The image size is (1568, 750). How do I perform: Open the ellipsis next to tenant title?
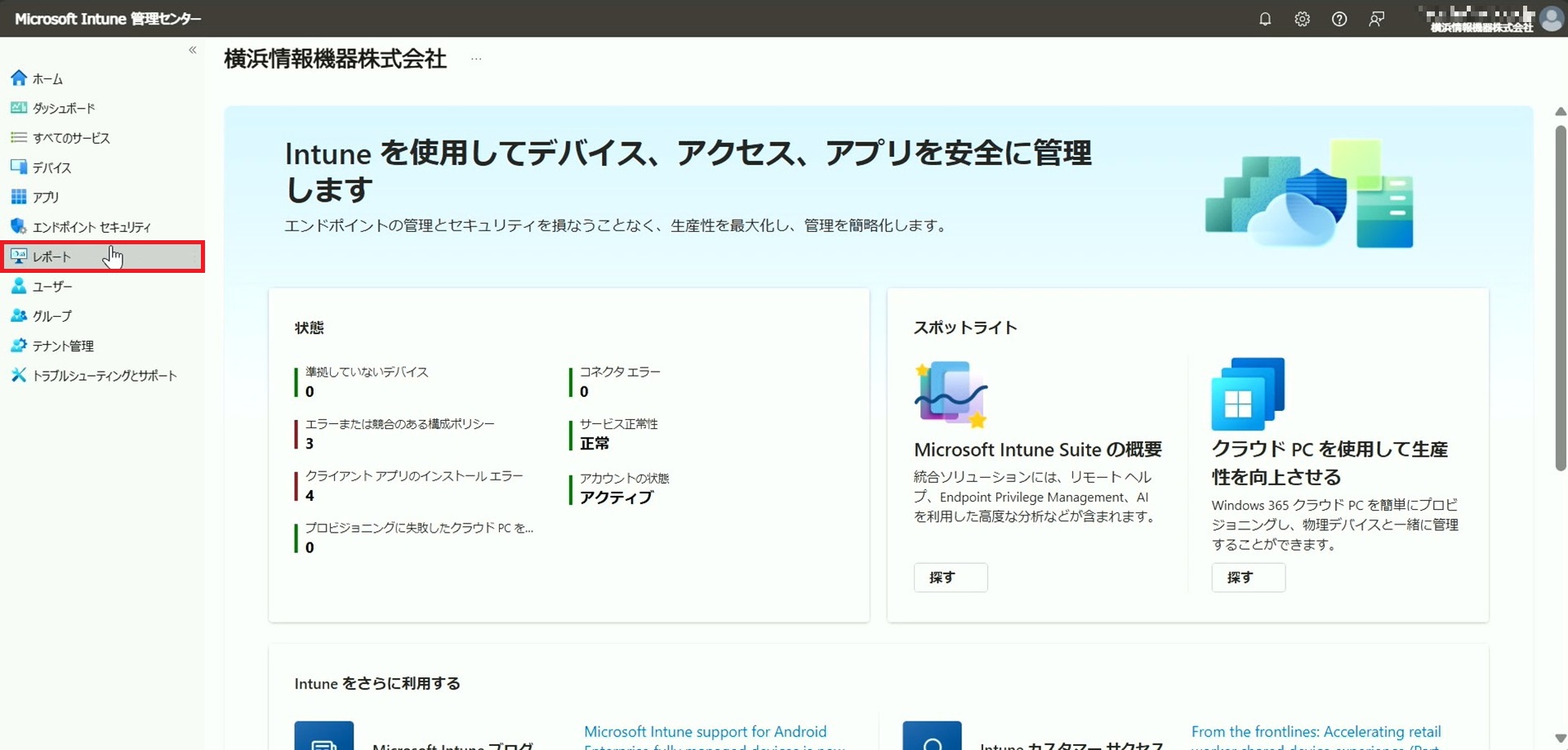tap(476, 59)
